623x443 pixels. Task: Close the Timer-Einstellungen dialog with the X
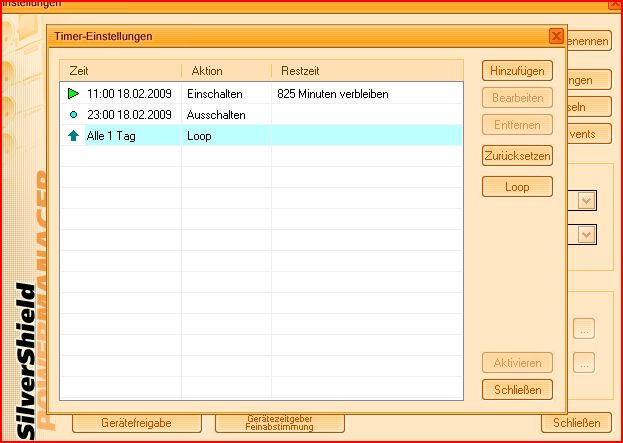556,36
